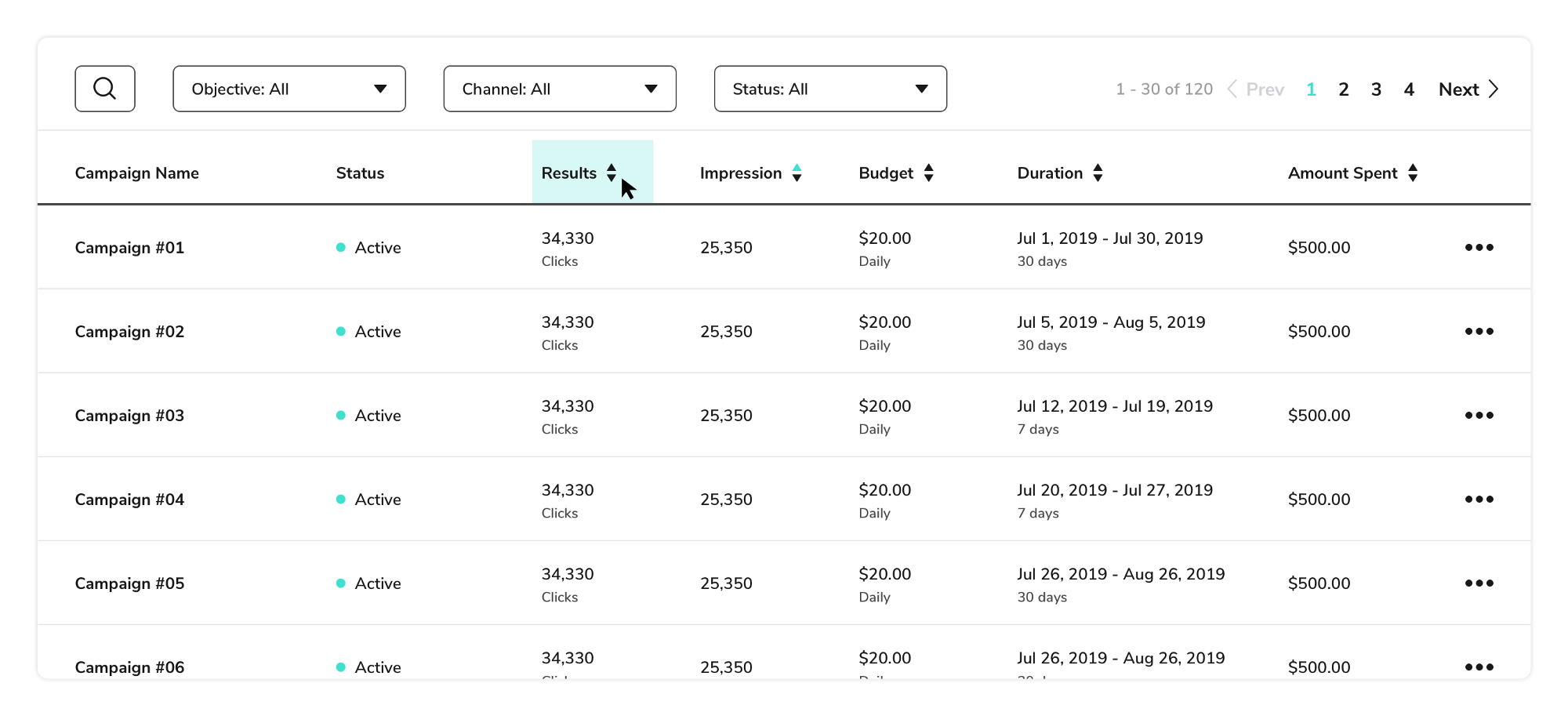Open the three-dot menu for Campaign #05
The height and width of the screenshot is (716, 1568).
tap(1479, 583)
